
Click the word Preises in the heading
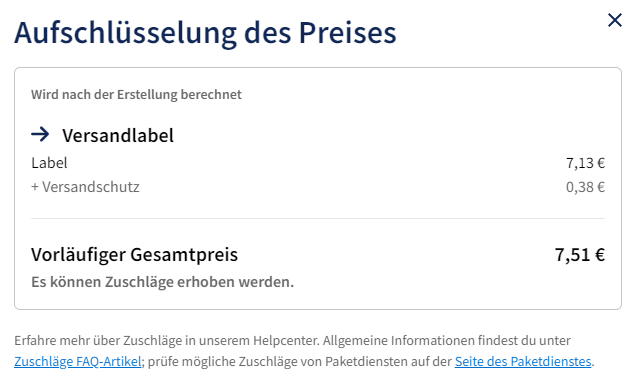347,32
